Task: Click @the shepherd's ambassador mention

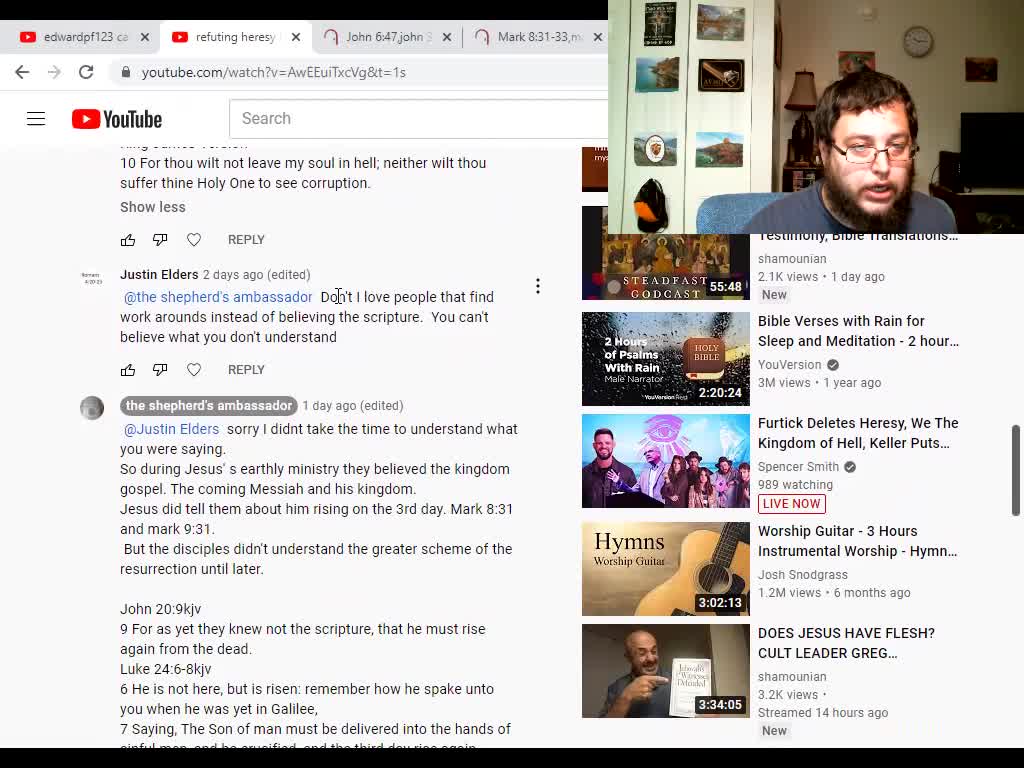Action: pos(218,297)
